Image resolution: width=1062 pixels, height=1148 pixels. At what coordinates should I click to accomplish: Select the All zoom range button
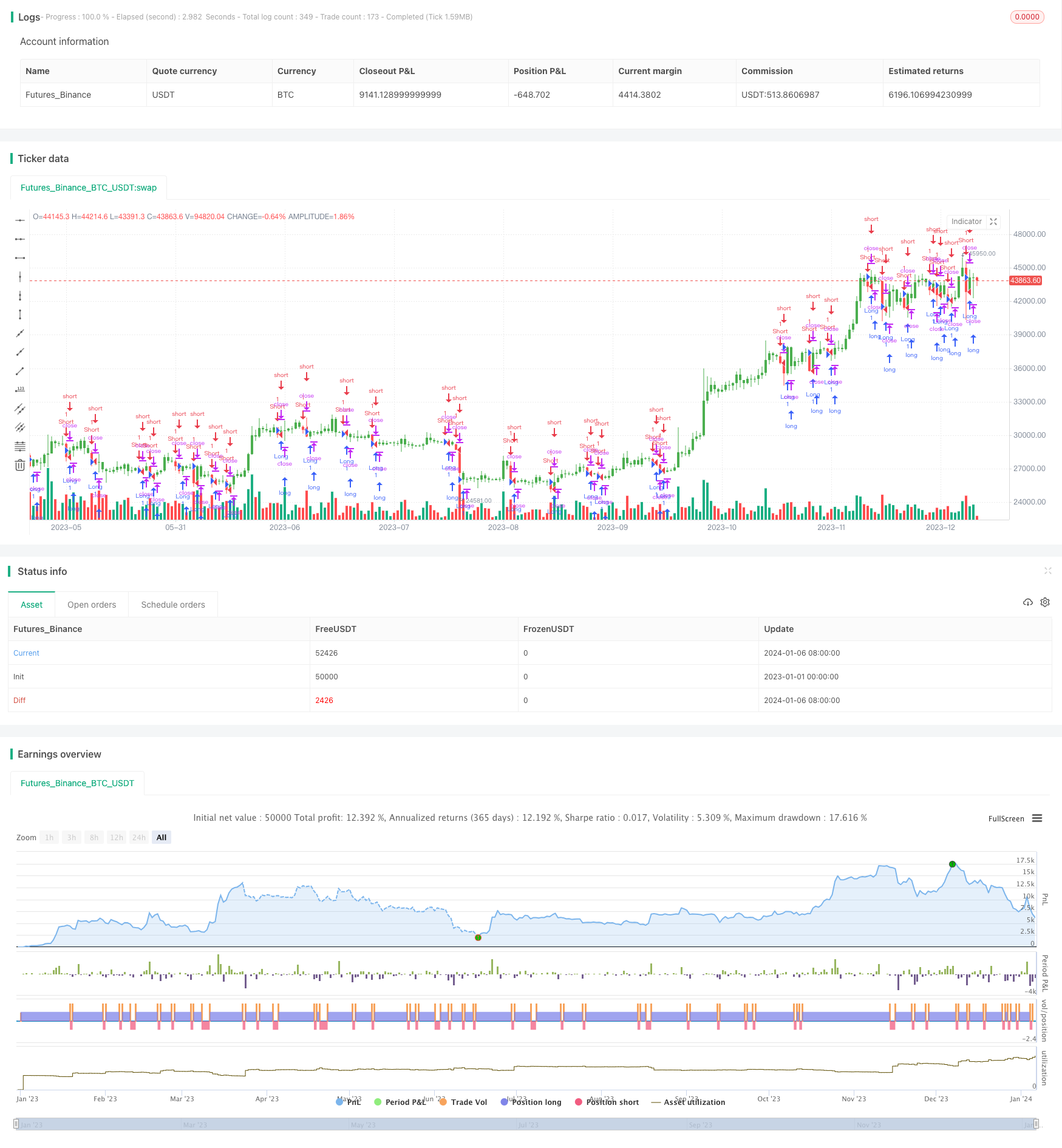162,837
